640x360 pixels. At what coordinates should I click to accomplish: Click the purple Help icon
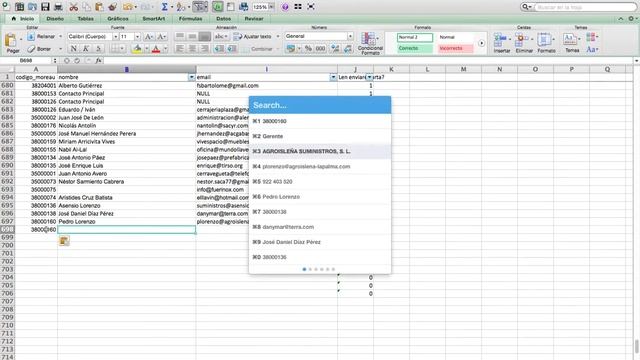[285, 7]
